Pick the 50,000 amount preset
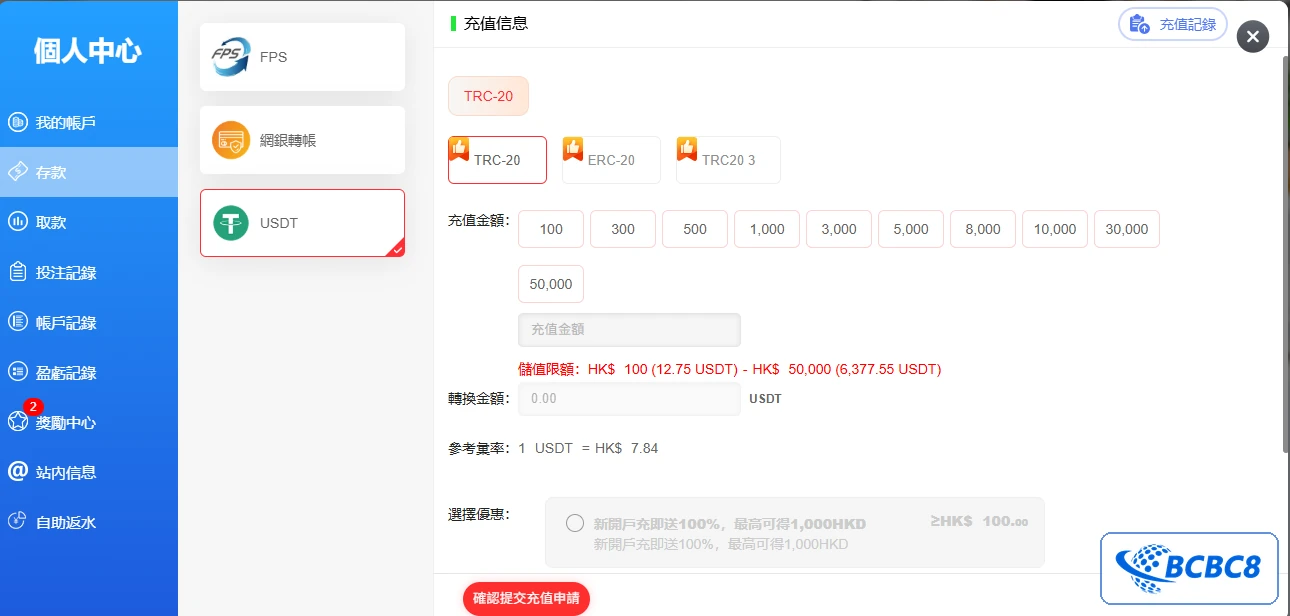This screenshot has width=1290, height=616. pos(551,284)
